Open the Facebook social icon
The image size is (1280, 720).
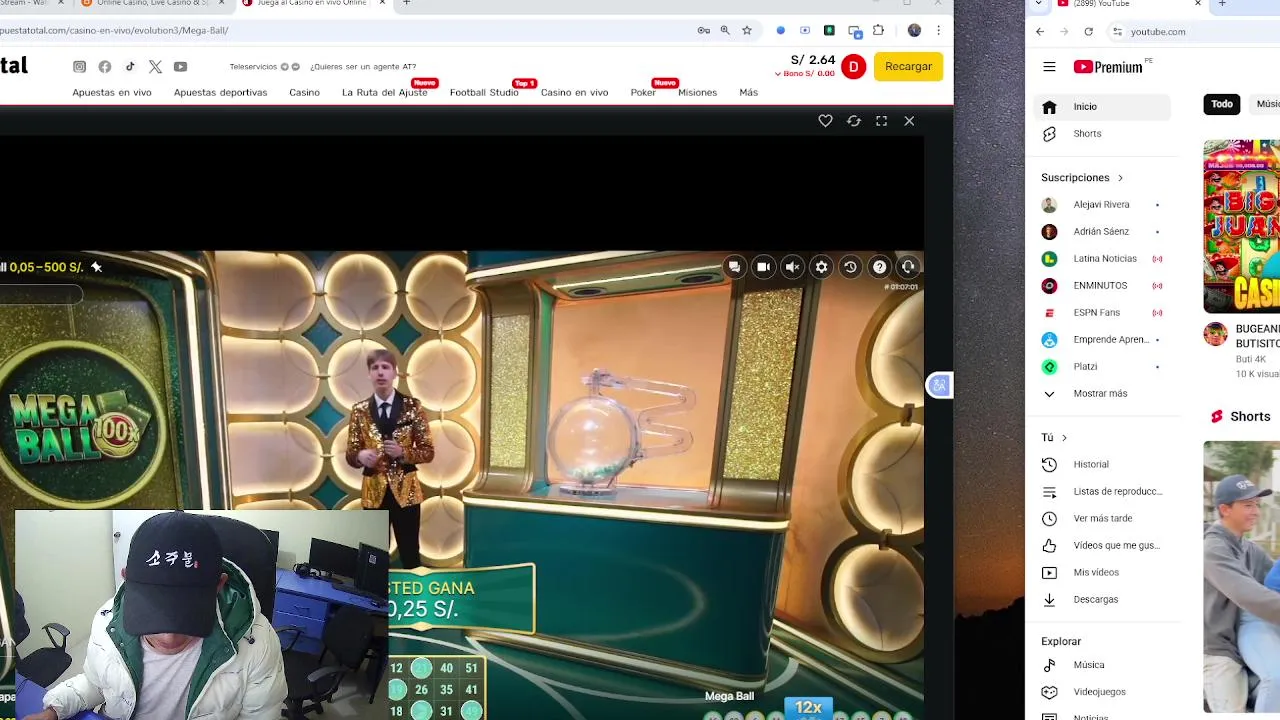click(x=105, y=67)
